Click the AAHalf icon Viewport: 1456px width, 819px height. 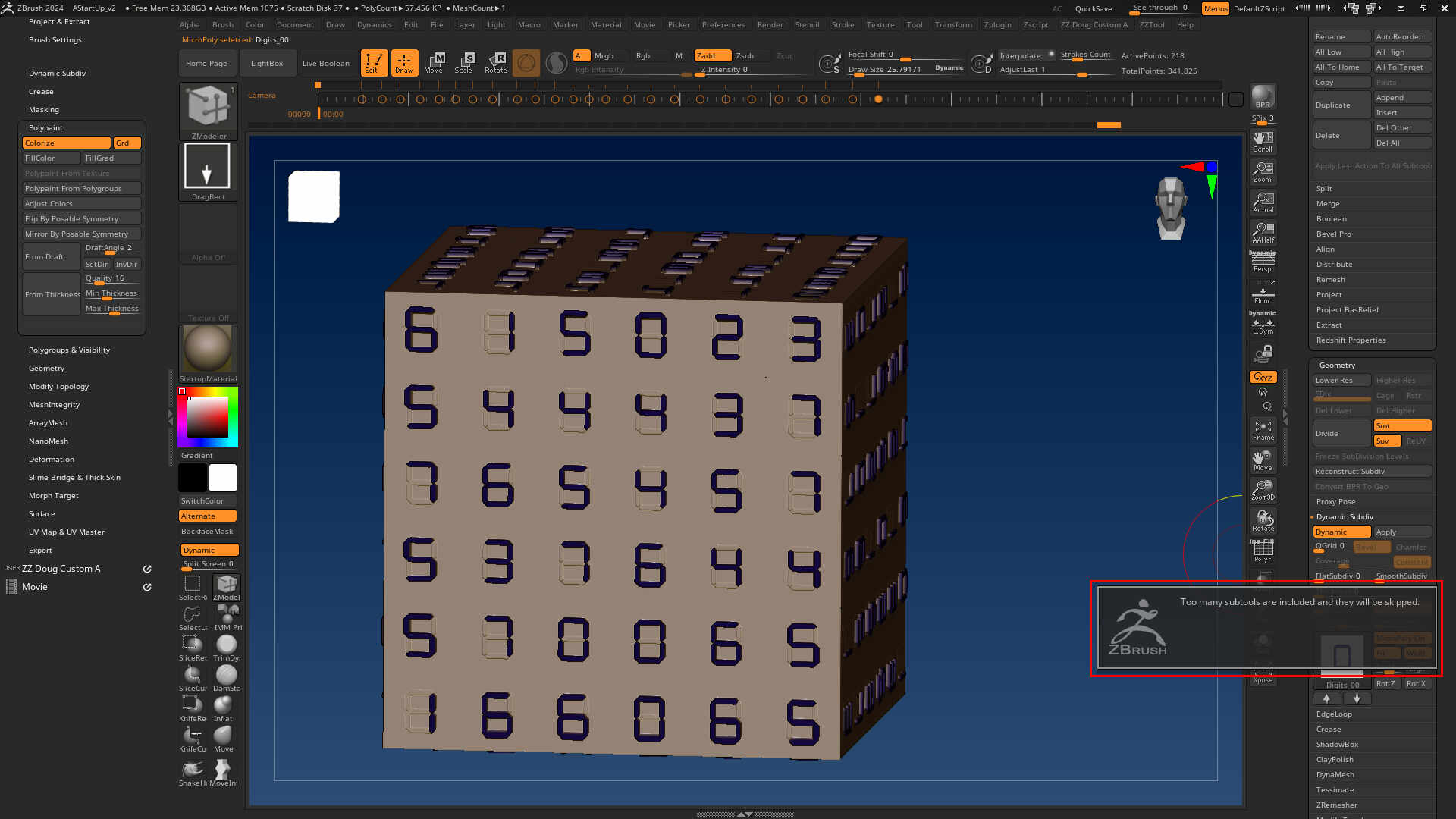click(1263, 233)
